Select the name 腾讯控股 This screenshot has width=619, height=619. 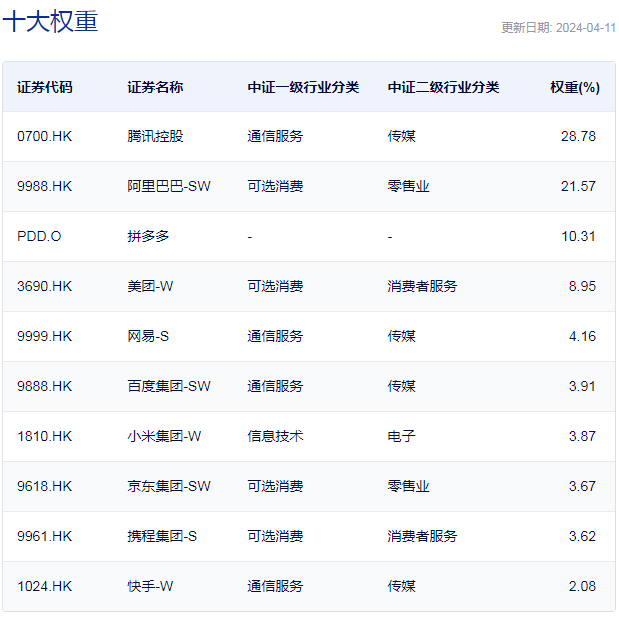tap(155, 137)
